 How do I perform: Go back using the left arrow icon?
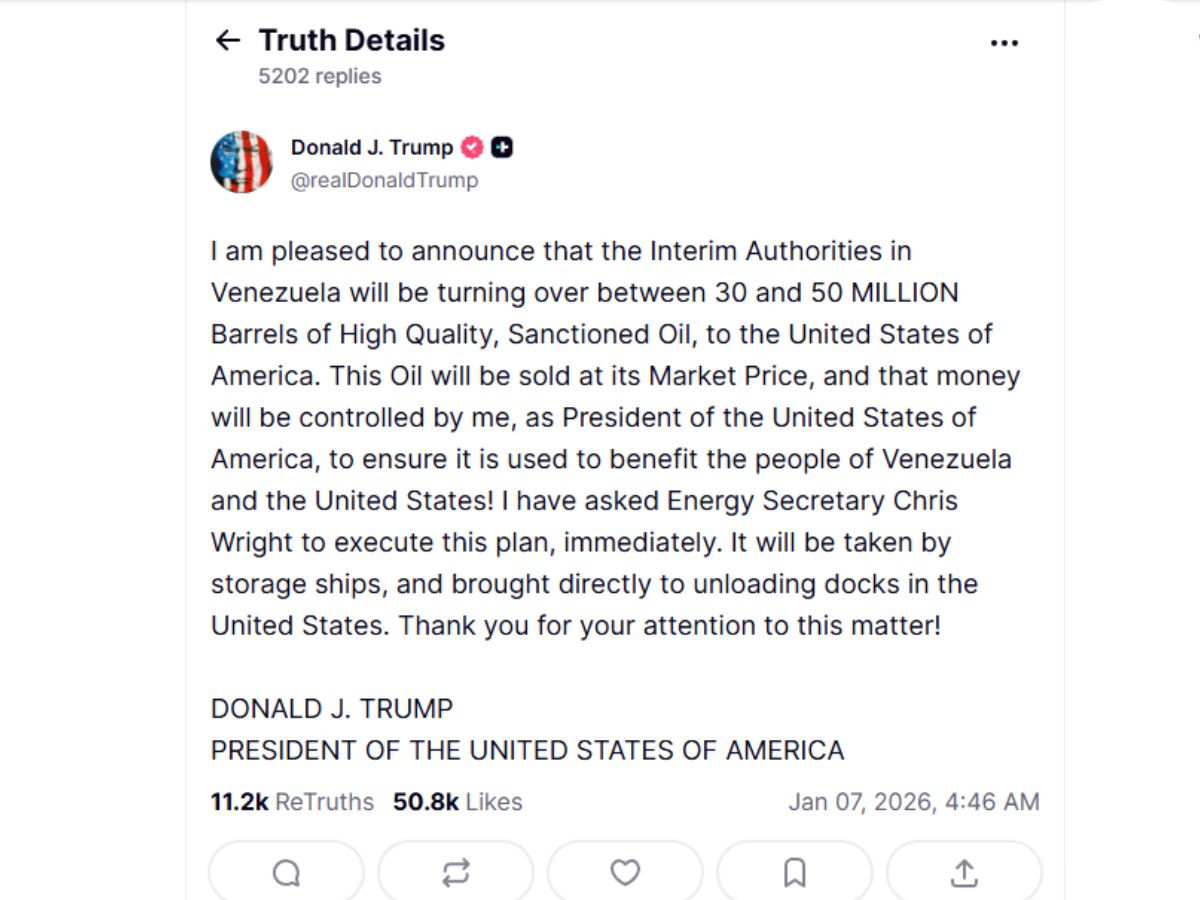click(228, 40)
